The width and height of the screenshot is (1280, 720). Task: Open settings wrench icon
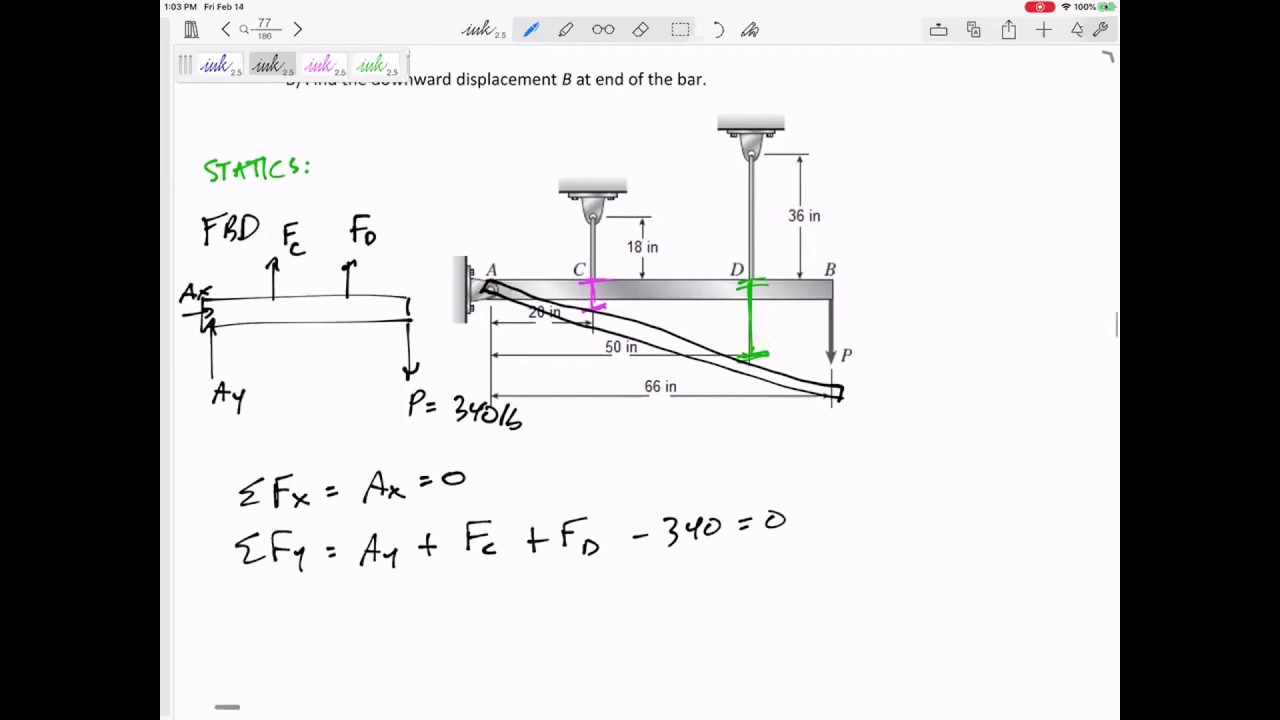pyautogui.click(x=1100, y=30)
